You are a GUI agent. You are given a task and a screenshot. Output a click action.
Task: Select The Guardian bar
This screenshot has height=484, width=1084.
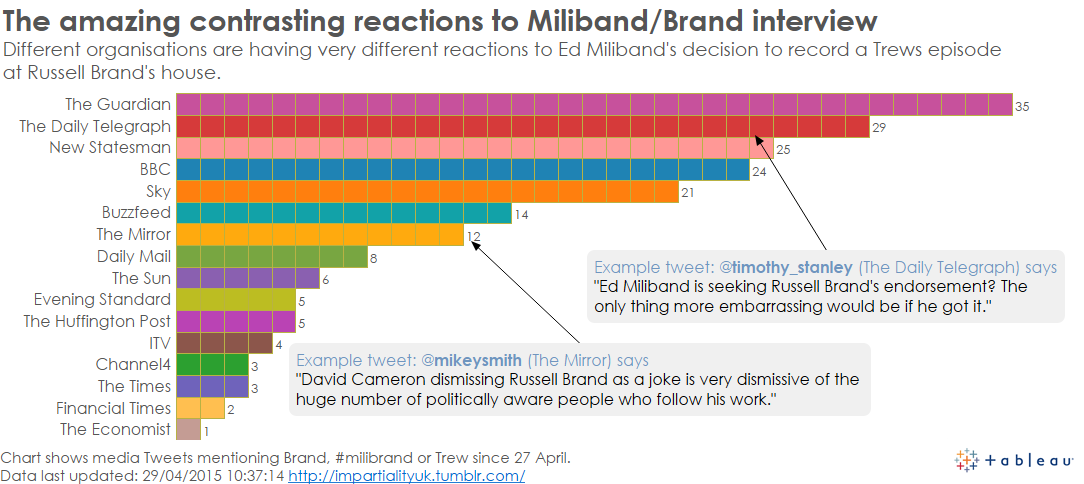(593, 104)
